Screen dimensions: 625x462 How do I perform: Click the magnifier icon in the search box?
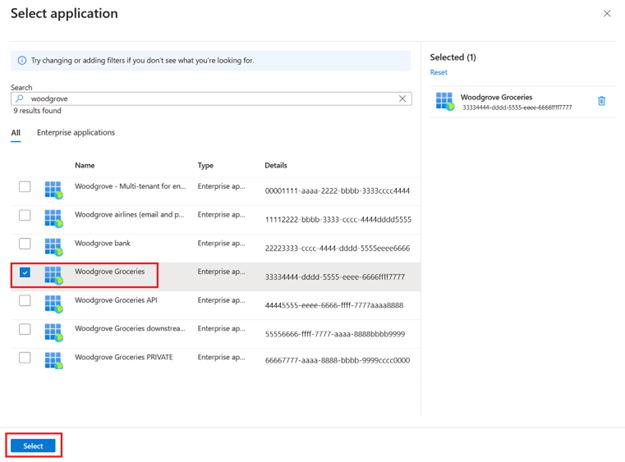point(19,98)
